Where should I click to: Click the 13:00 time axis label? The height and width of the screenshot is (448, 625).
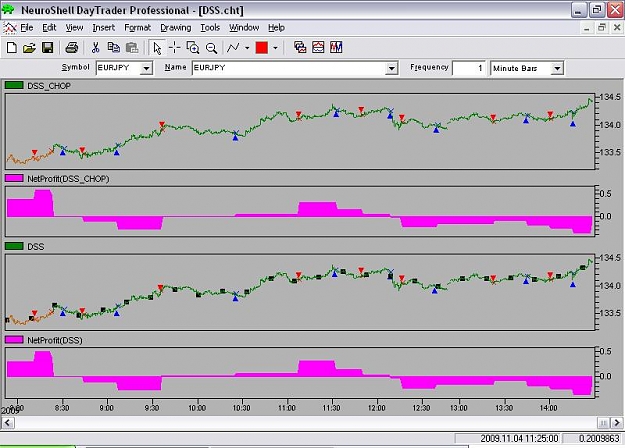click(x=458, y=408)
